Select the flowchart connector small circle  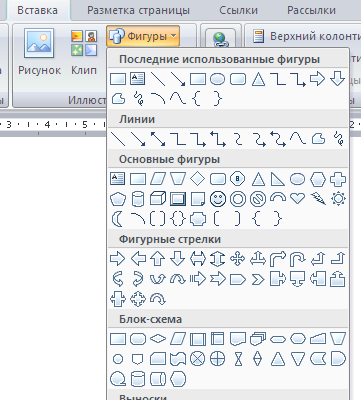(x=118, y=359)
